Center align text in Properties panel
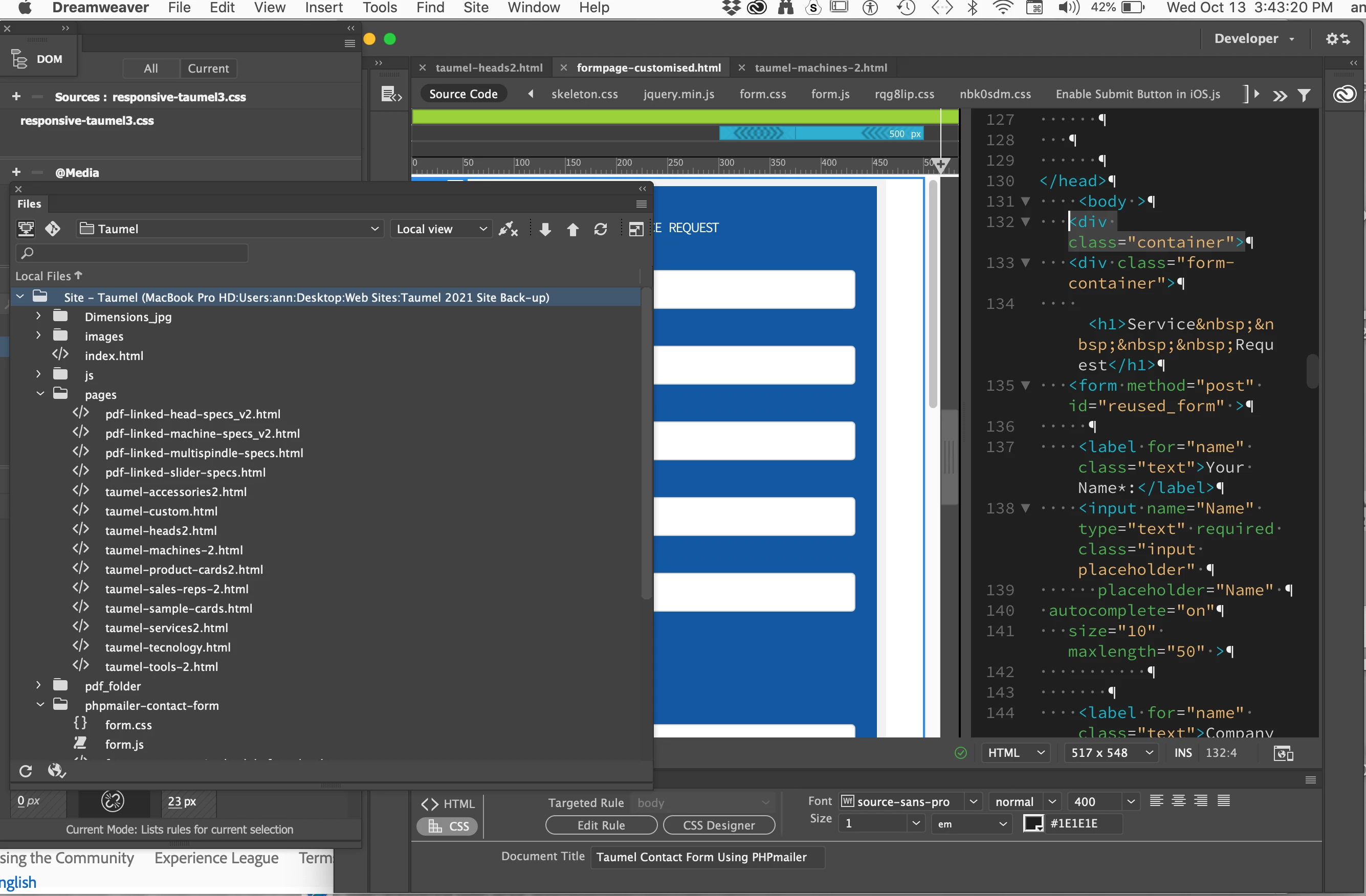Viewport: 1366px width, 896px height. click(1178, 801)
